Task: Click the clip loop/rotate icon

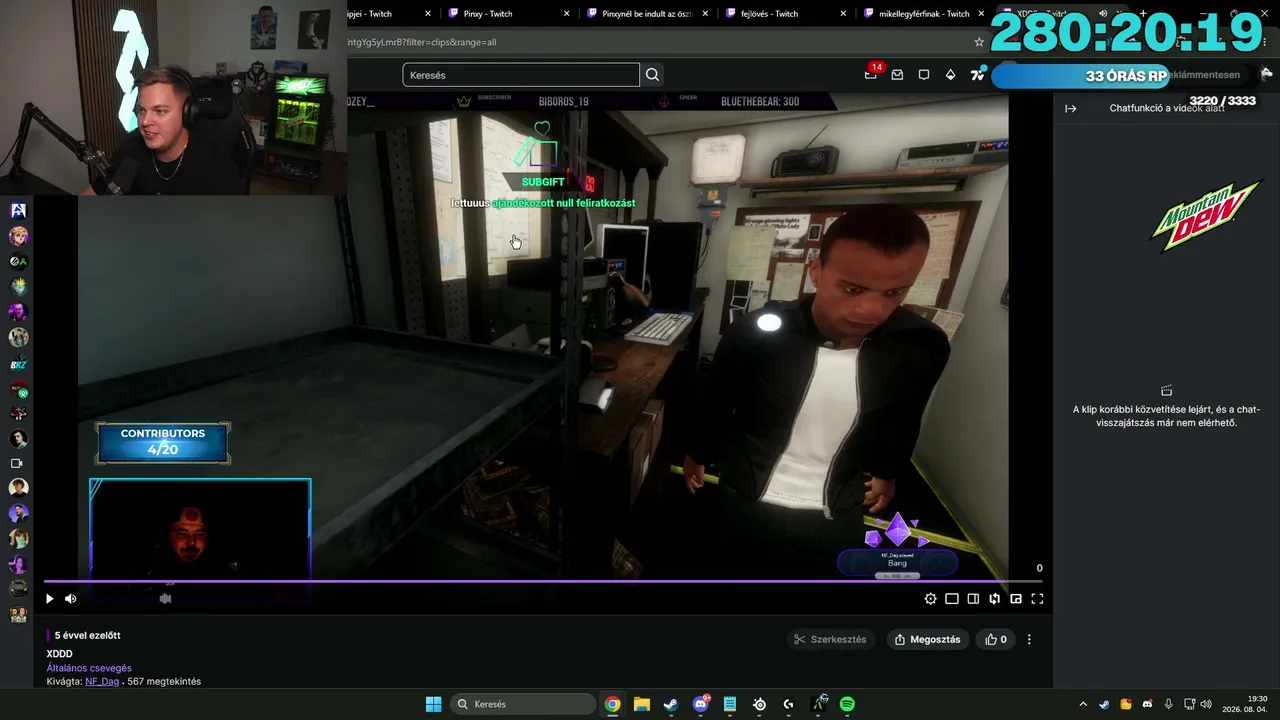Action: click(x=995, y=599)
